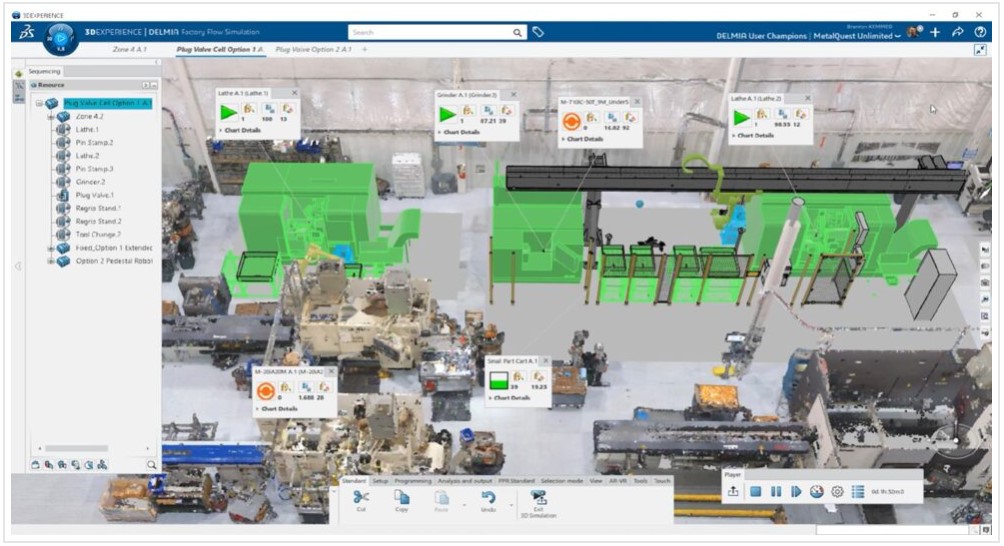Switch to Zone 4 A.1 tab
Screen dimensions: 1004x546
(x=129, y=49)
